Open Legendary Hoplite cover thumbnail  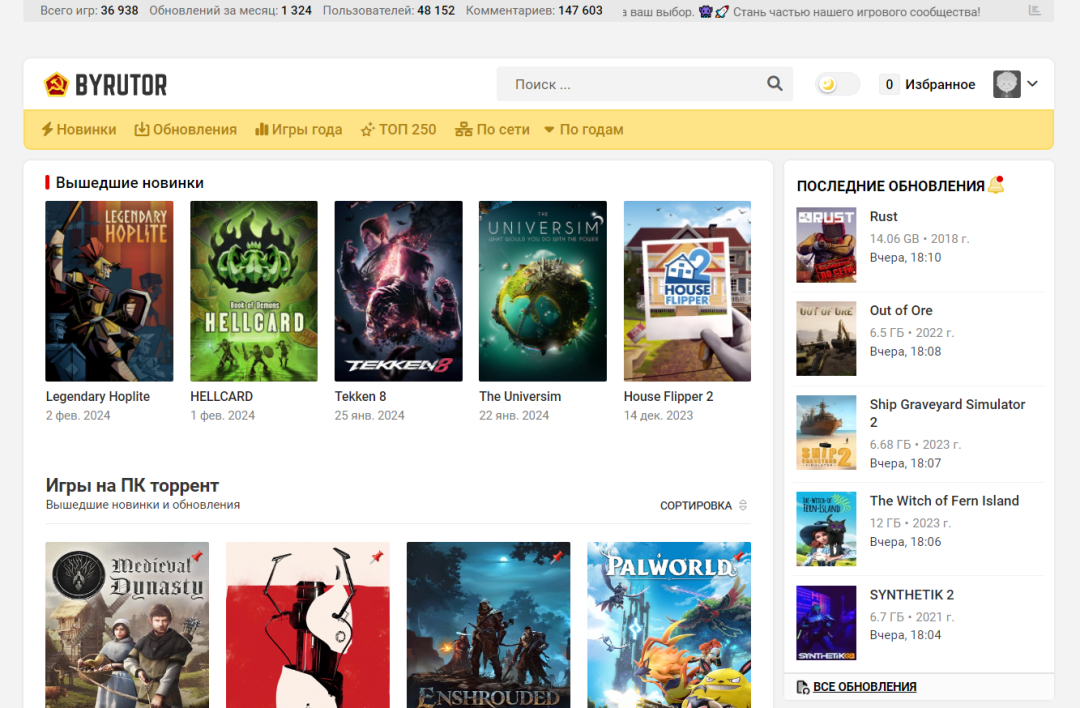(x=109, y=291)
